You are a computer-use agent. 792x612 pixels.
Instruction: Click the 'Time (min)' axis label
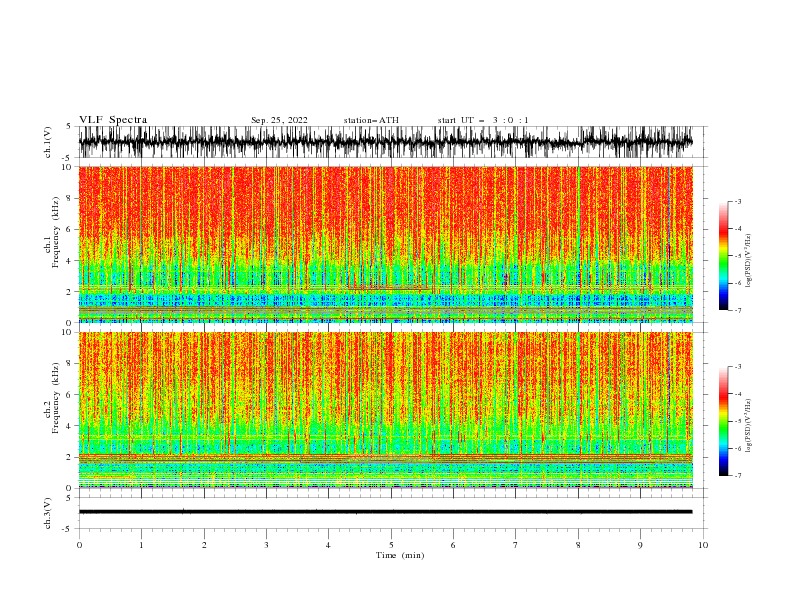click(x=400, y=555)
